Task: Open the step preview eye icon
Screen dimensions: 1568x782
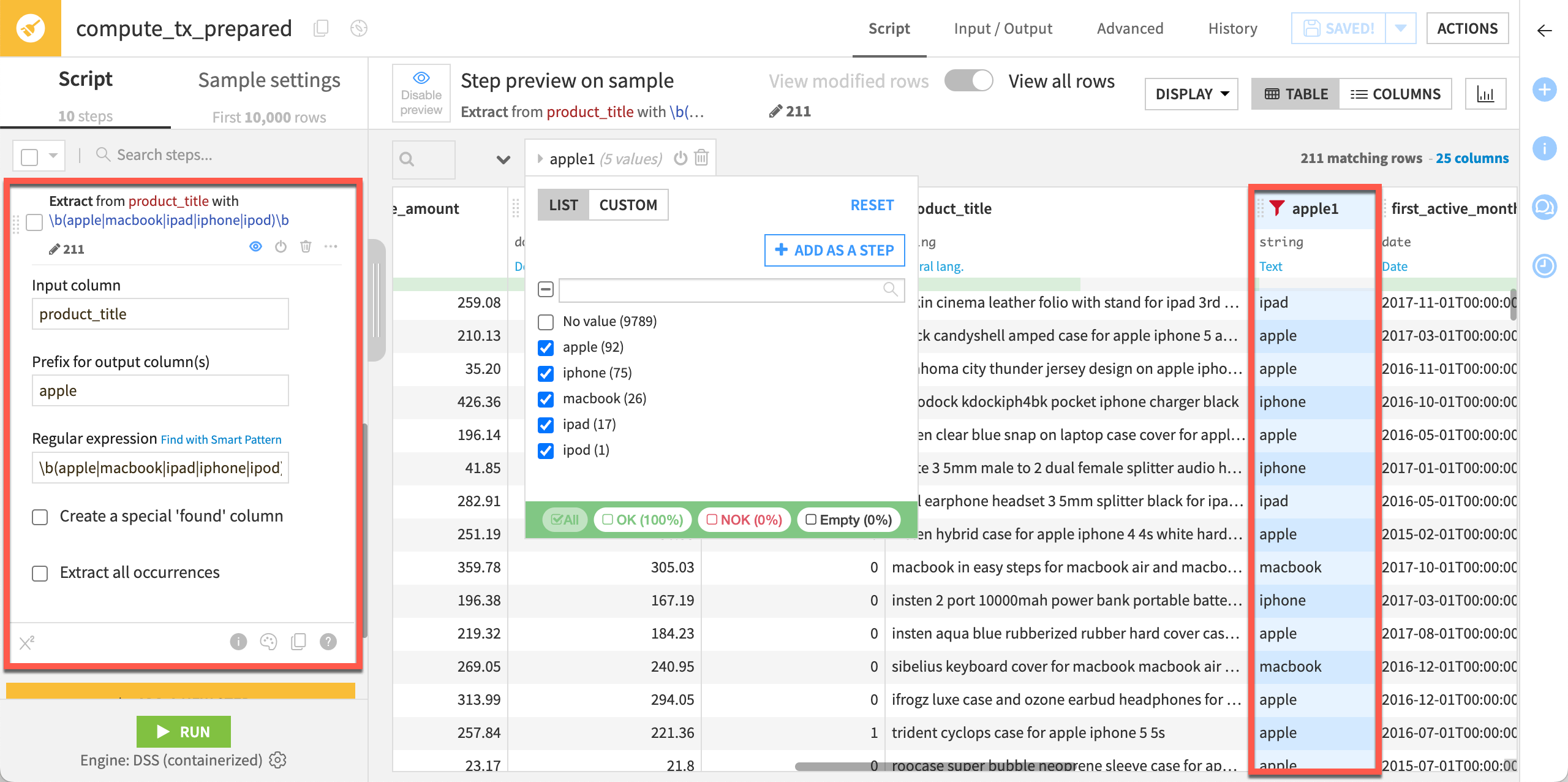Action: pos(255,246)
